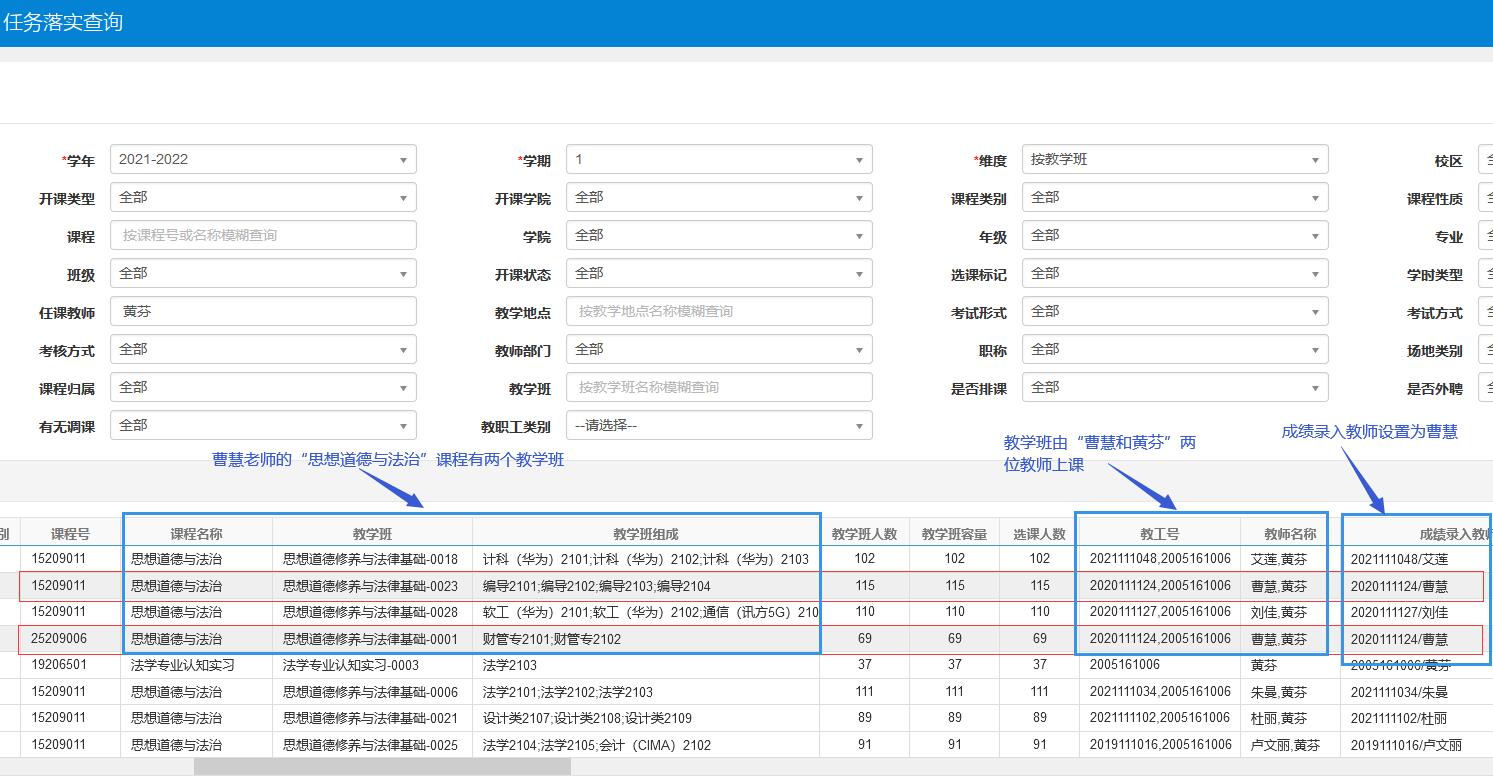Focus the 教学地点 search input
The width and height of the screenshot is (1493, 776).
point(719,312)
